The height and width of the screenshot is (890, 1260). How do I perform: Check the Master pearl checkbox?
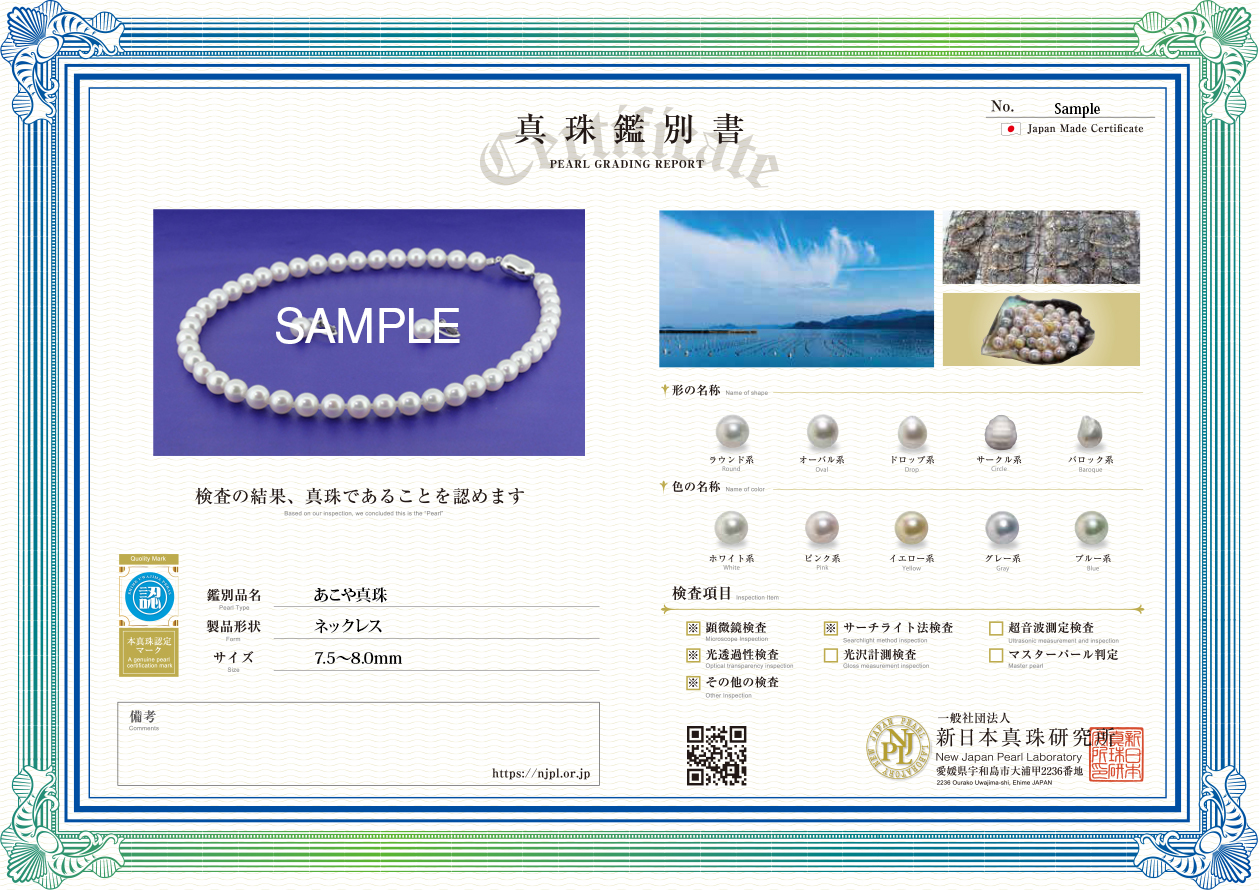995,656
